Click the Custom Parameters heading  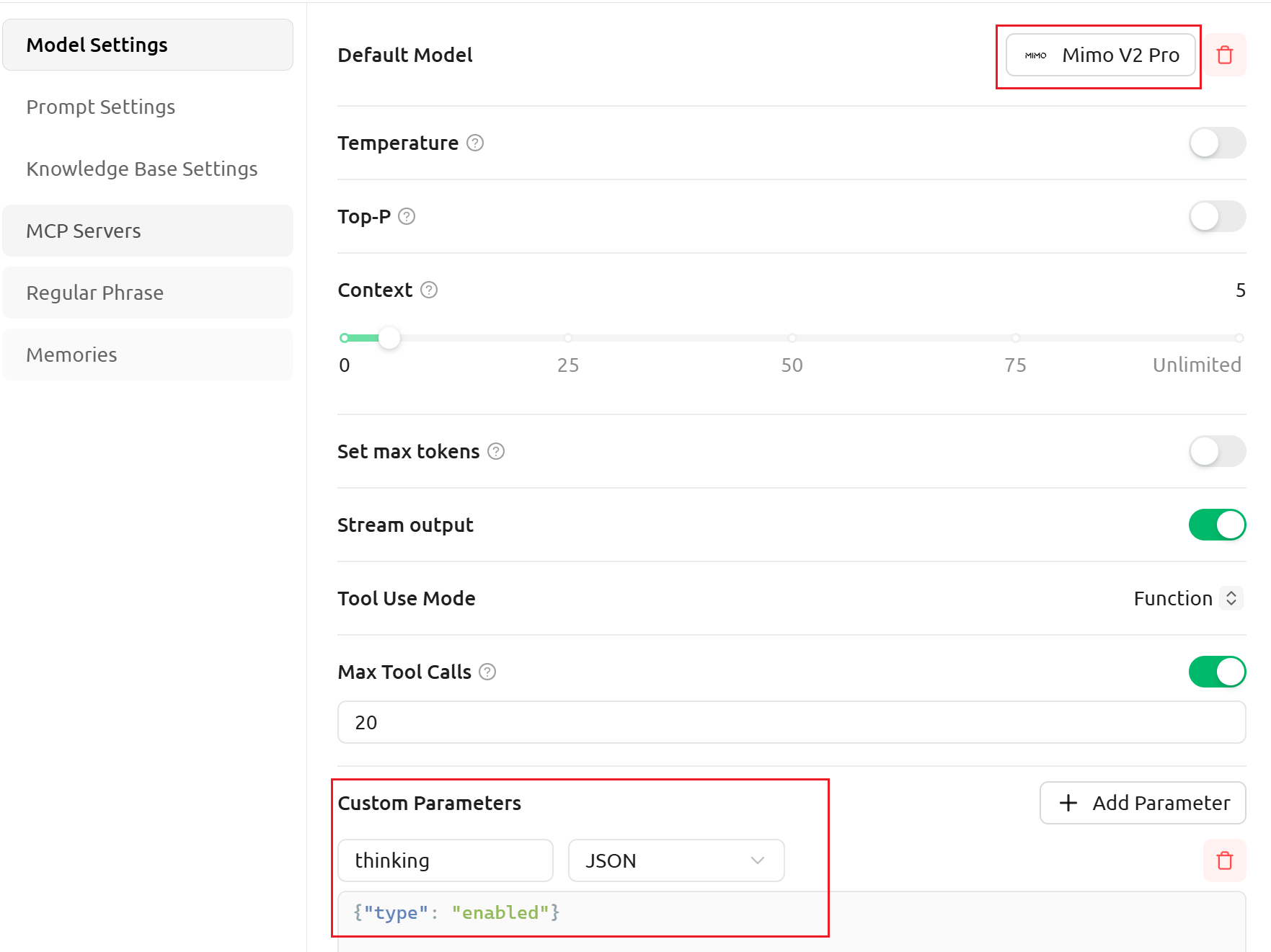coord(429,803)
